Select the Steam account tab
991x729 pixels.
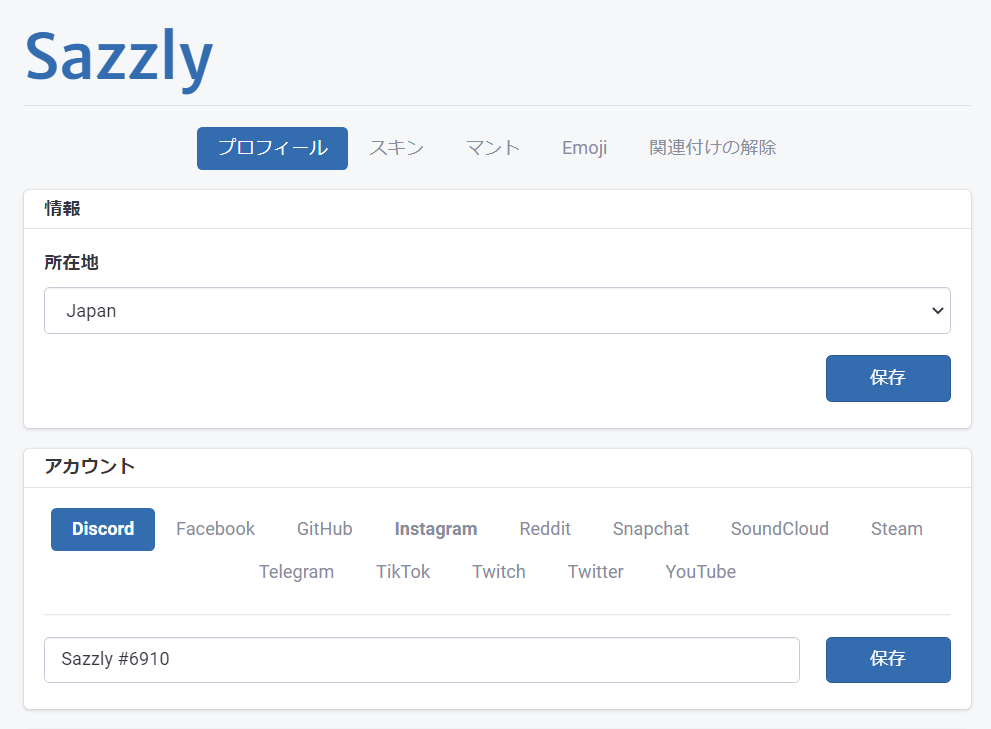pos(897,529)
